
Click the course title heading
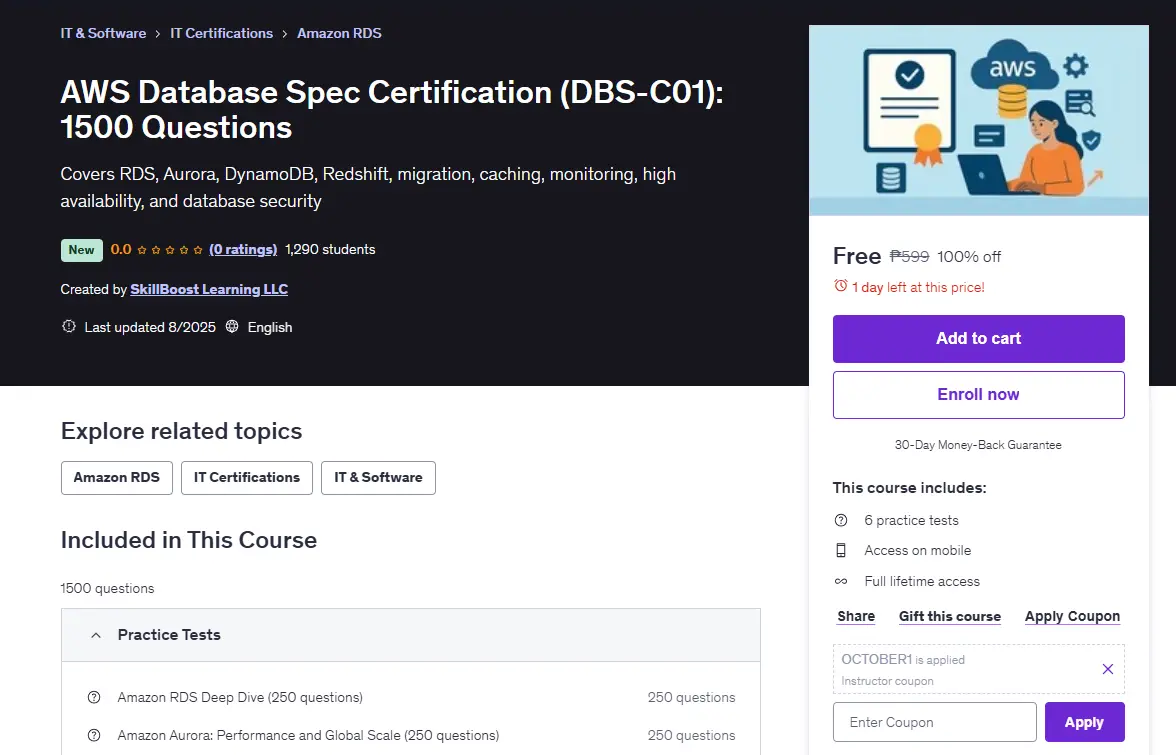[392, 109]
